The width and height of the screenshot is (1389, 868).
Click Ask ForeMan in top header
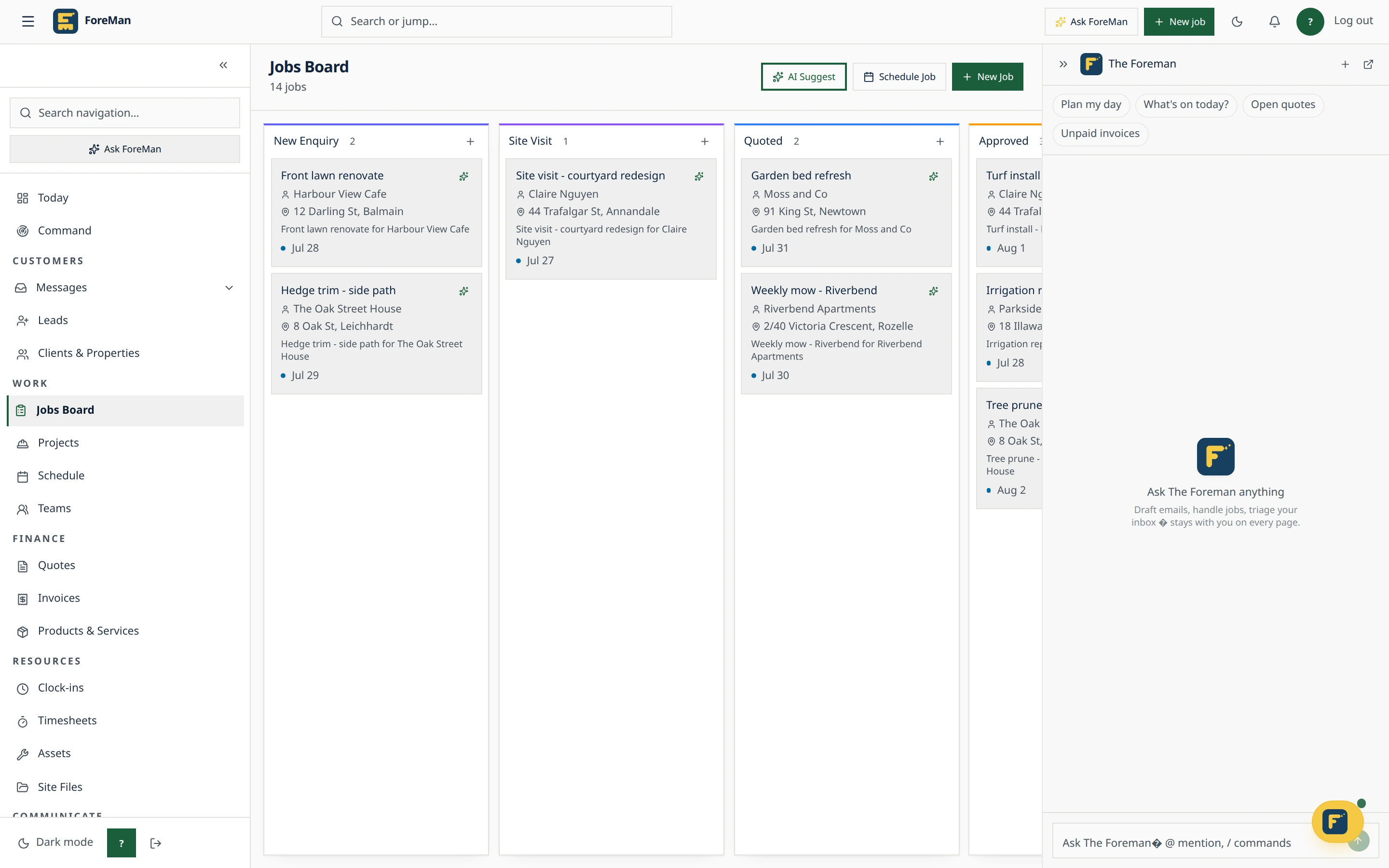coord(1091,22)
